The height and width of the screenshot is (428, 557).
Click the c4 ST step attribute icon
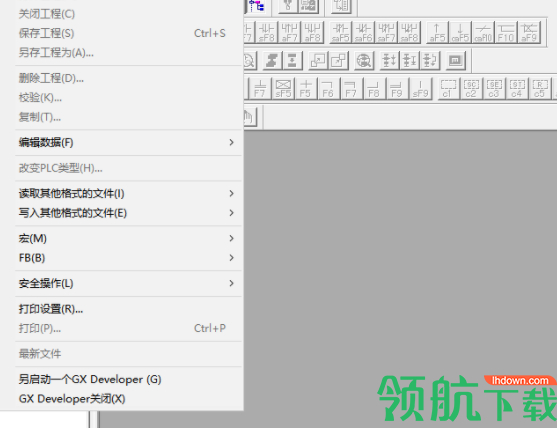click(517, 88)
